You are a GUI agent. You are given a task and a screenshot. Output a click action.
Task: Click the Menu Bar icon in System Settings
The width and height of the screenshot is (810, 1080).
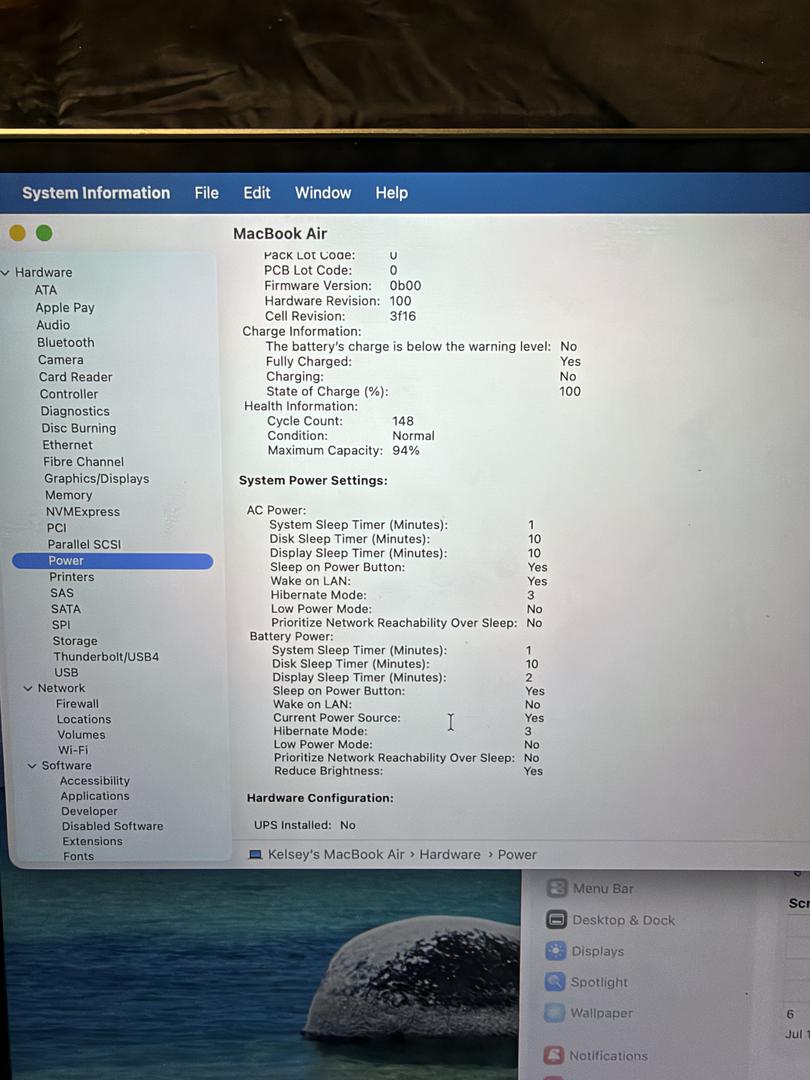coord(557,888)
